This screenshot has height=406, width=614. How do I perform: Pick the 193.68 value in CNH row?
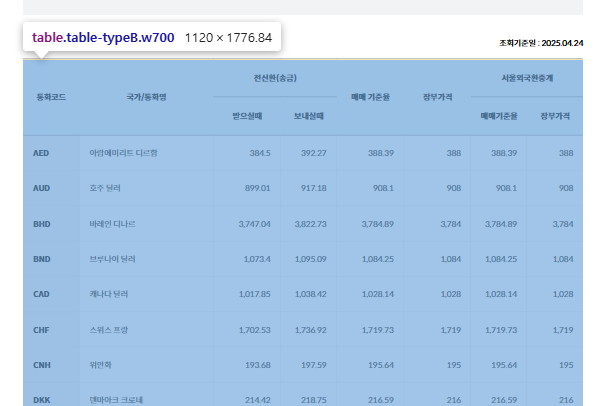pos(258,365)
